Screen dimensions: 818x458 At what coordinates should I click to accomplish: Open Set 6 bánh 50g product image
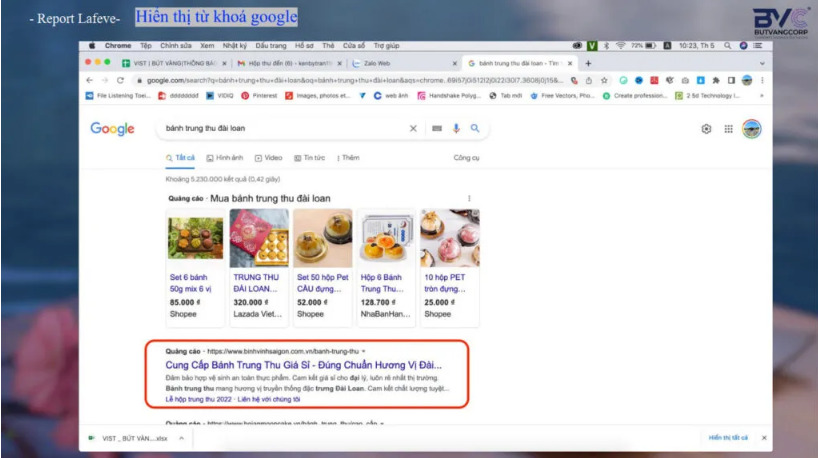[x=195, y=238]
